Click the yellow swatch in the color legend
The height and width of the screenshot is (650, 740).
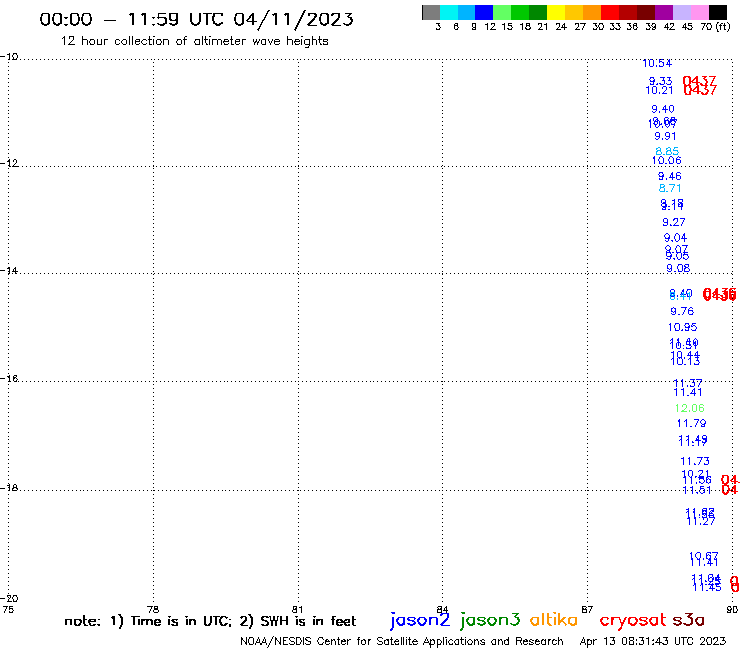pyautogui.click(x=556, y=12)
